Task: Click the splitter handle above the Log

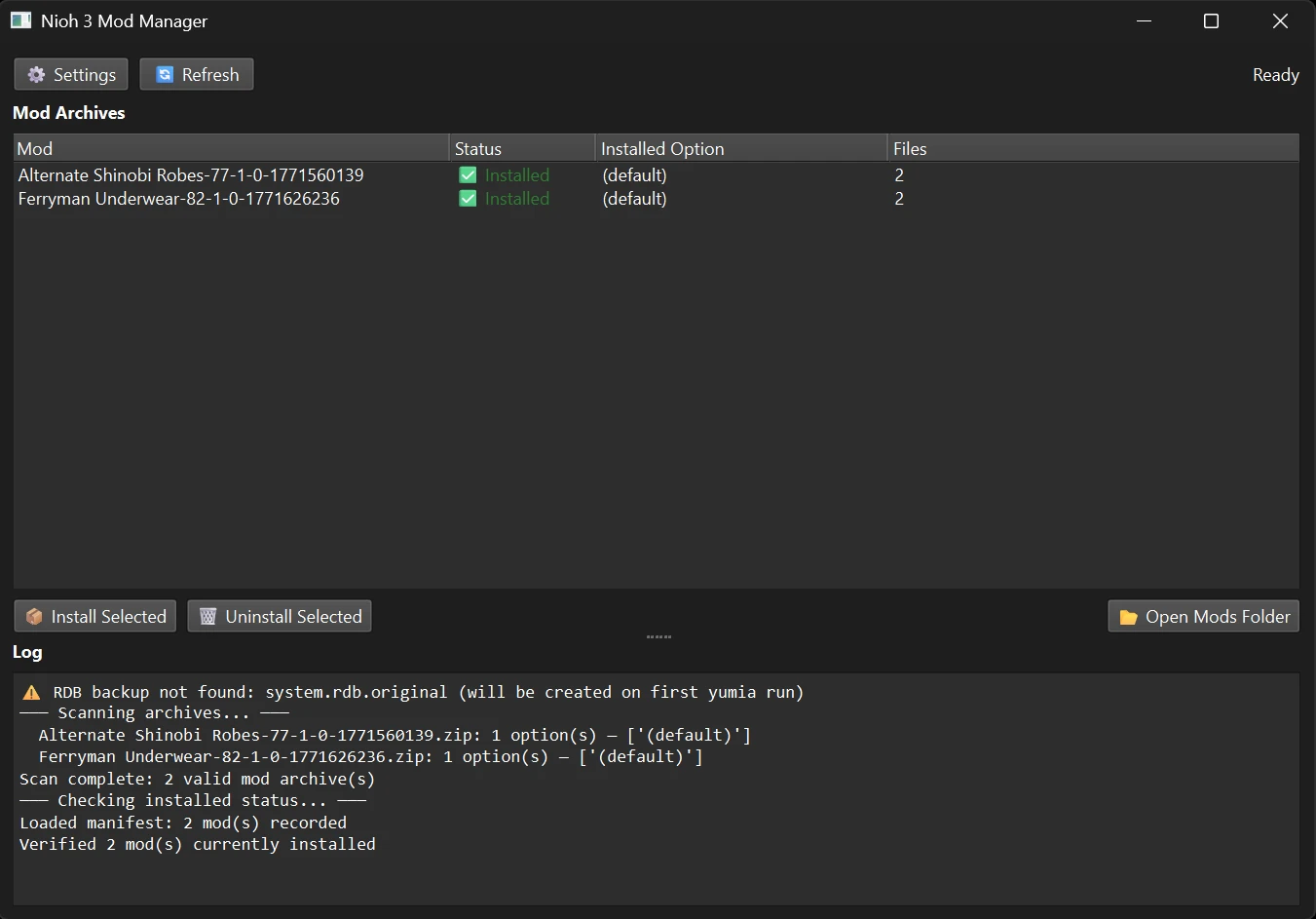Action: (658, 636)
